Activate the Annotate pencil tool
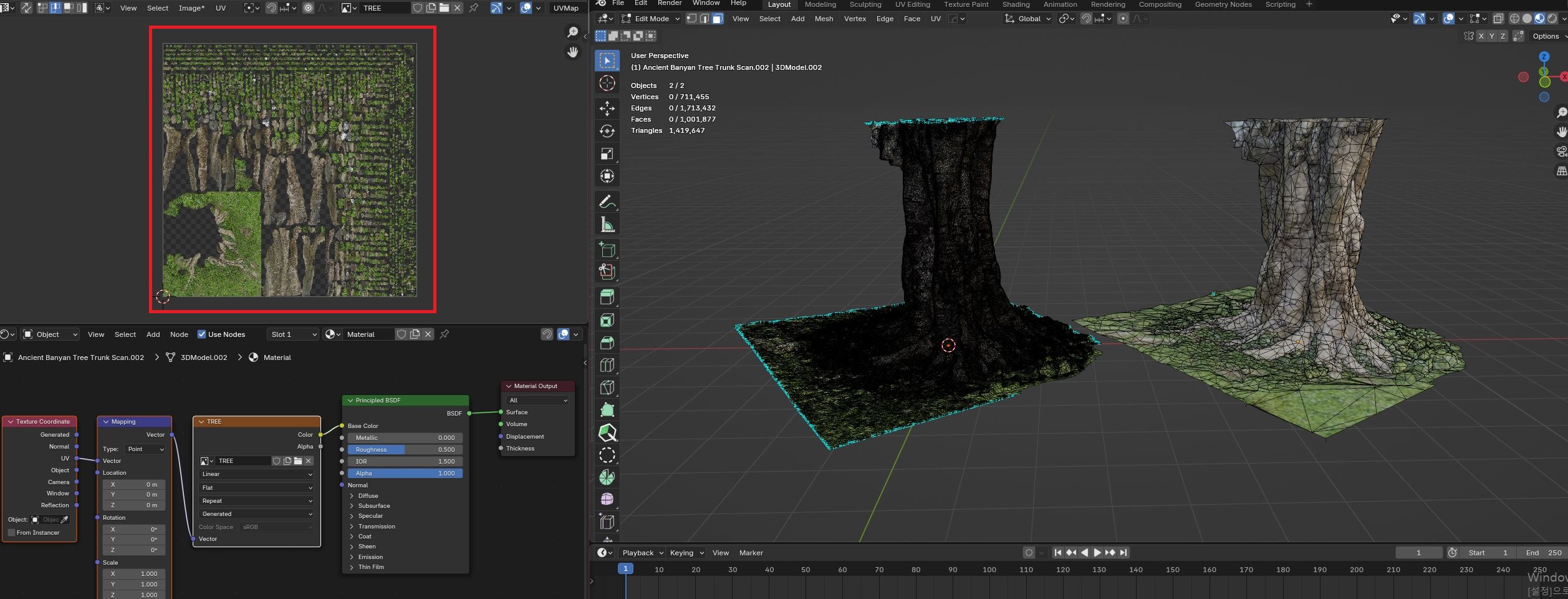 (x=607, y=202)
